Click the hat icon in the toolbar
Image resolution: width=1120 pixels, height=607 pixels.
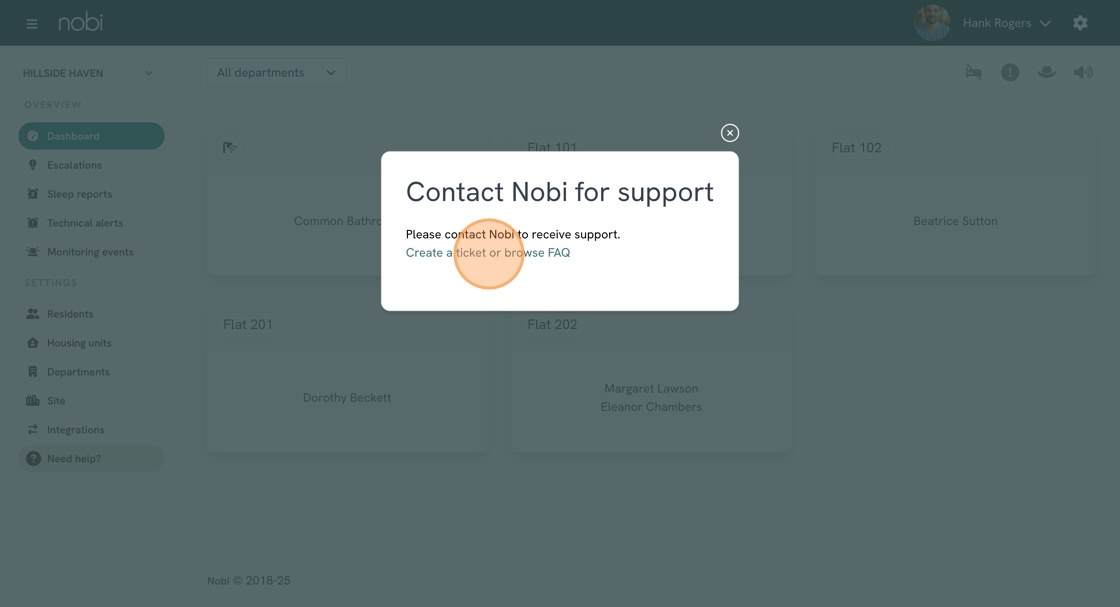(1047, 72)
